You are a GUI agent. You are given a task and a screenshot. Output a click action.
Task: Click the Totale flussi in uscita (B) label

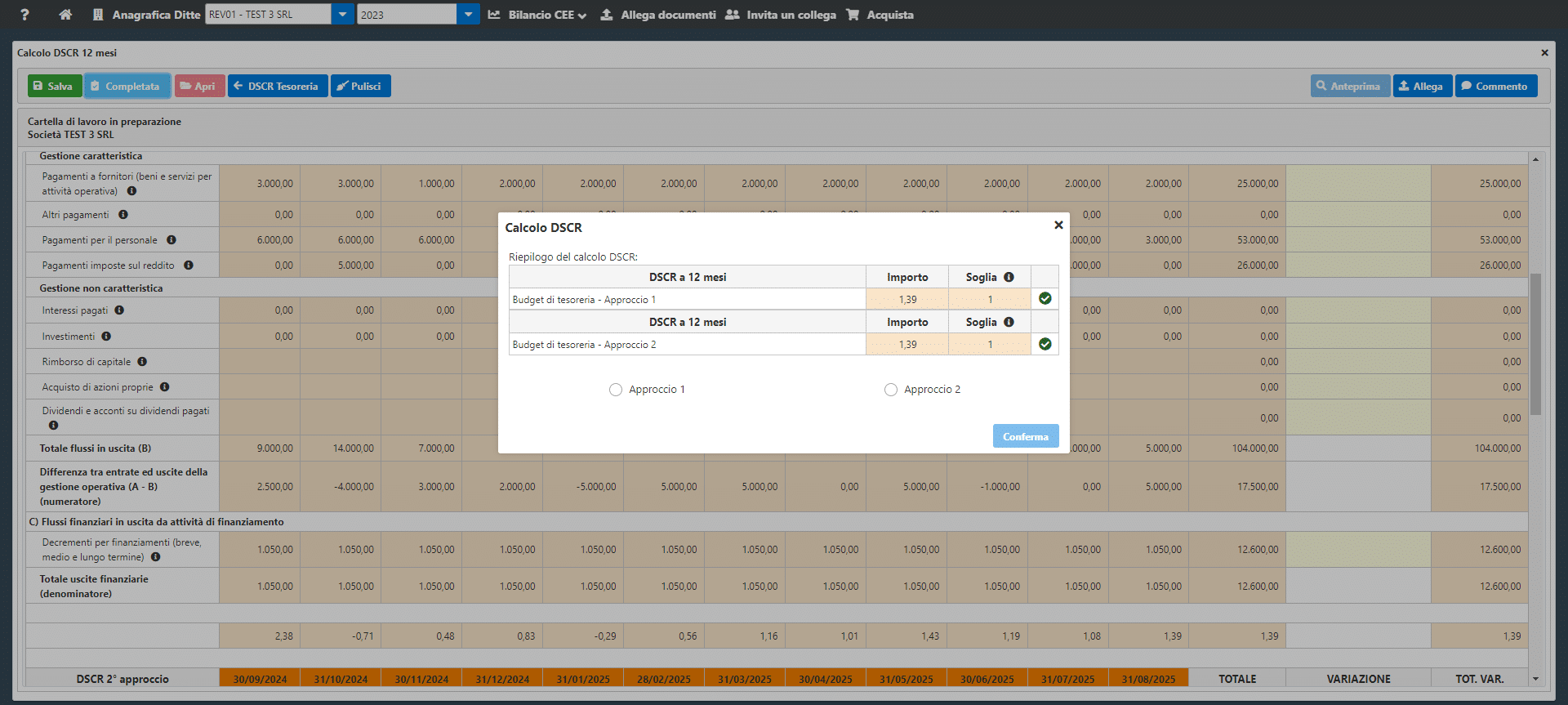coord(96,448)
